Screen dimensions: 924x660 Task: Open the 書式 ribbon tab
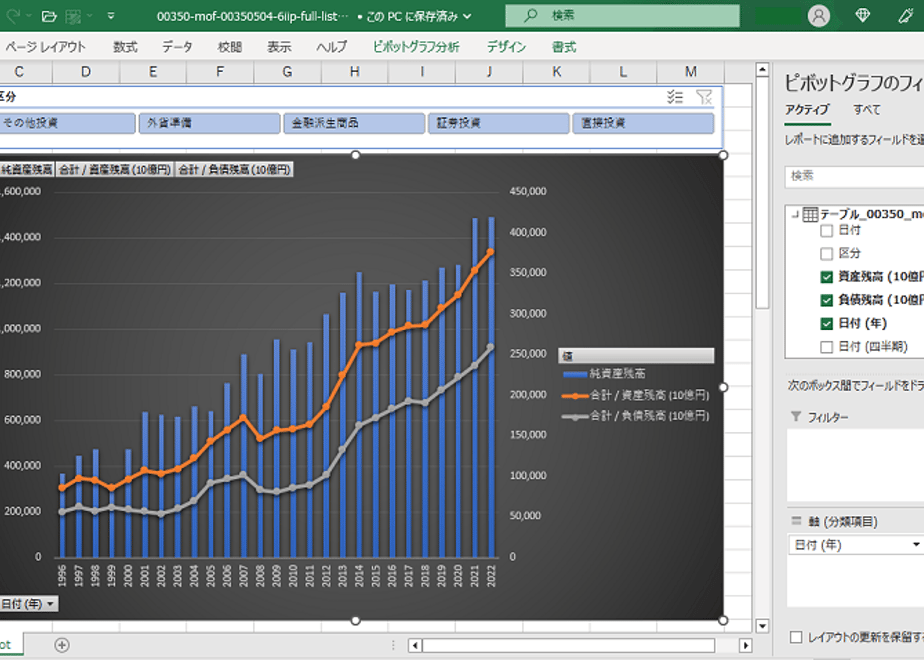click(564, 47)
